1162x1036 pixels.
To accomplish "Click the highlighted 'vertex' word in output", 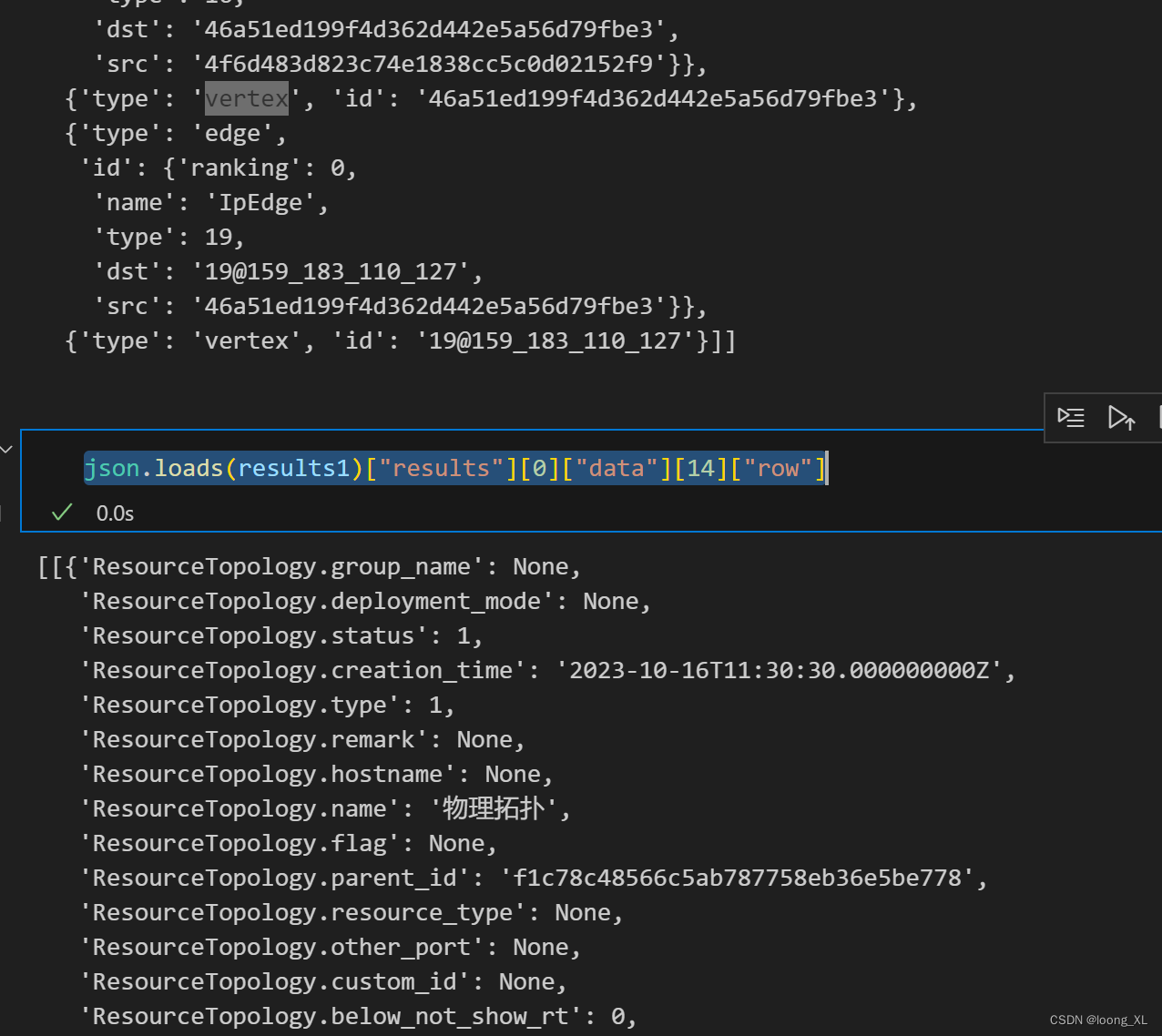I will pyautogui.click(x=246, y=98).
